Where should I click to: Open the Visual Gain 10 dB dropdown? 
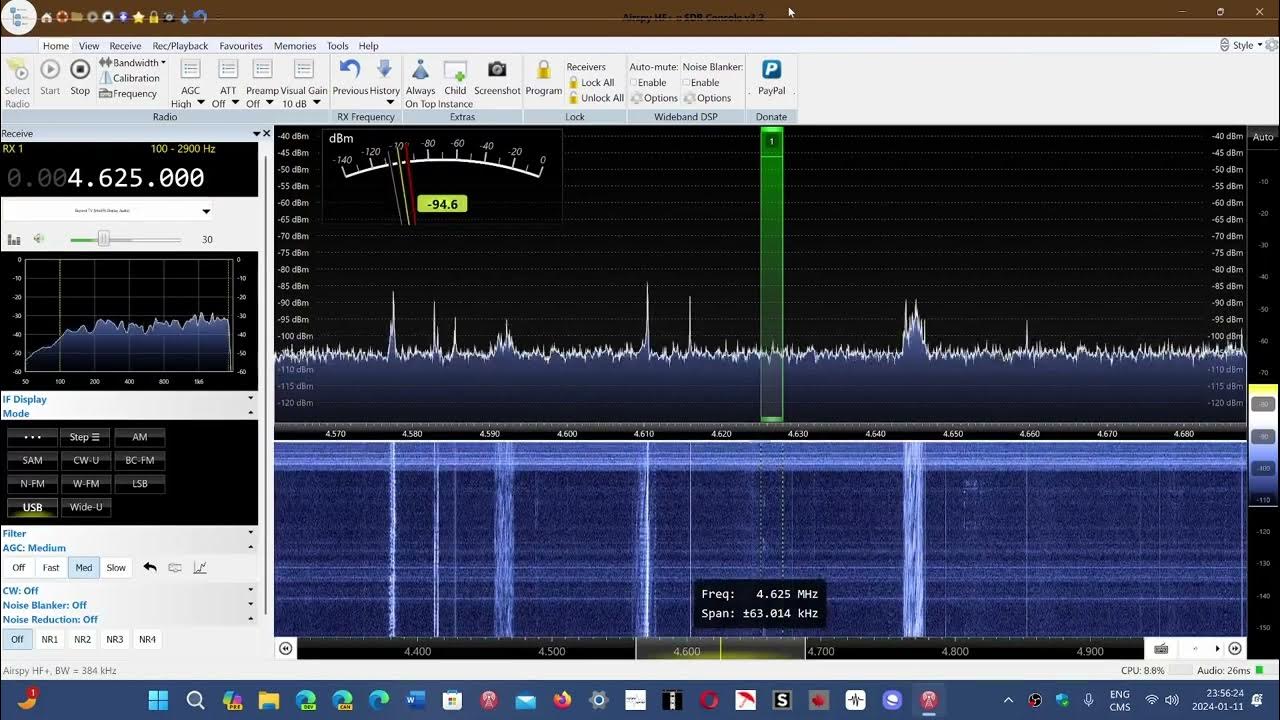[303, 103]
